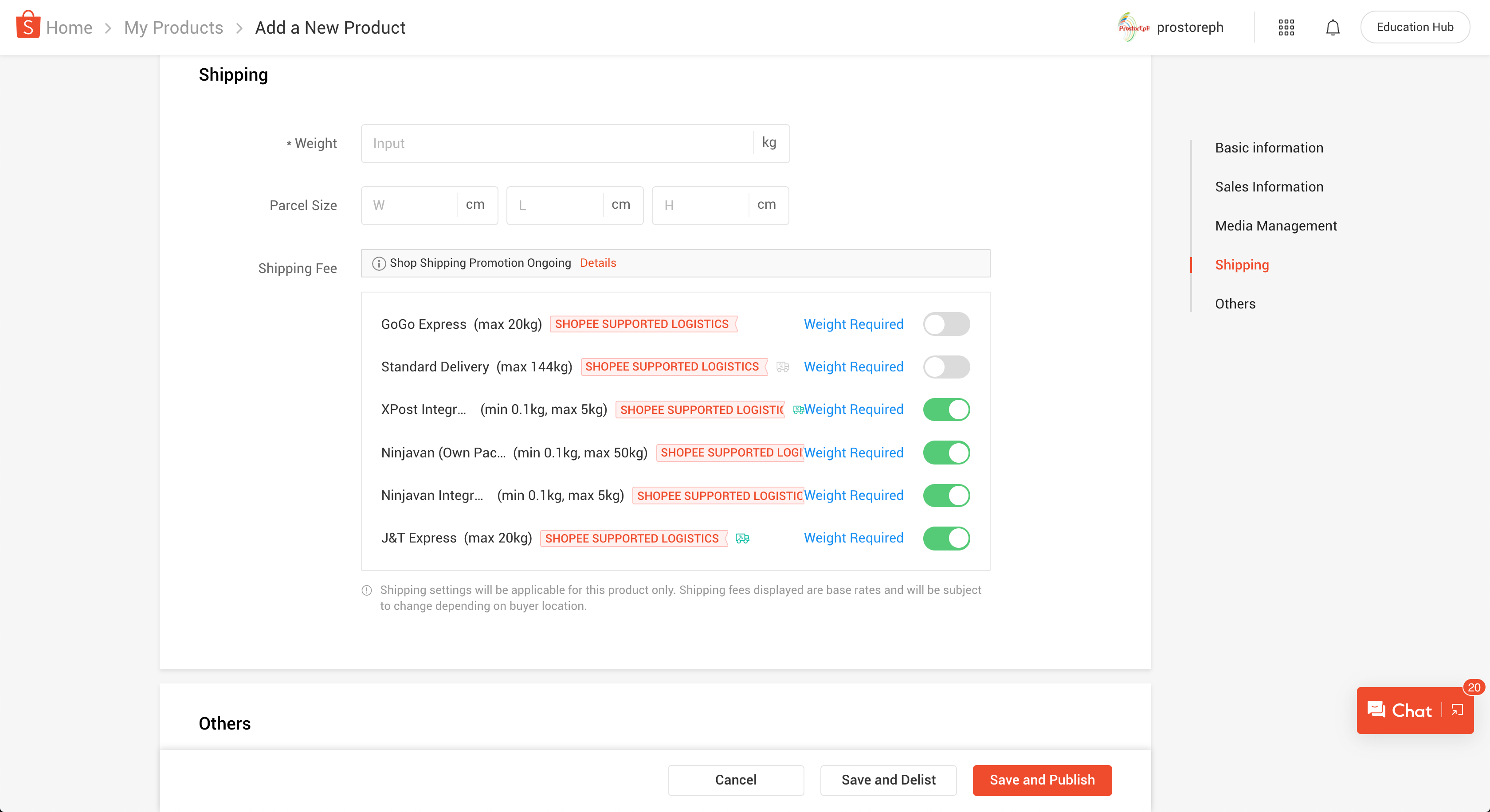Turn off the XPost Integrated toggle

946,409
